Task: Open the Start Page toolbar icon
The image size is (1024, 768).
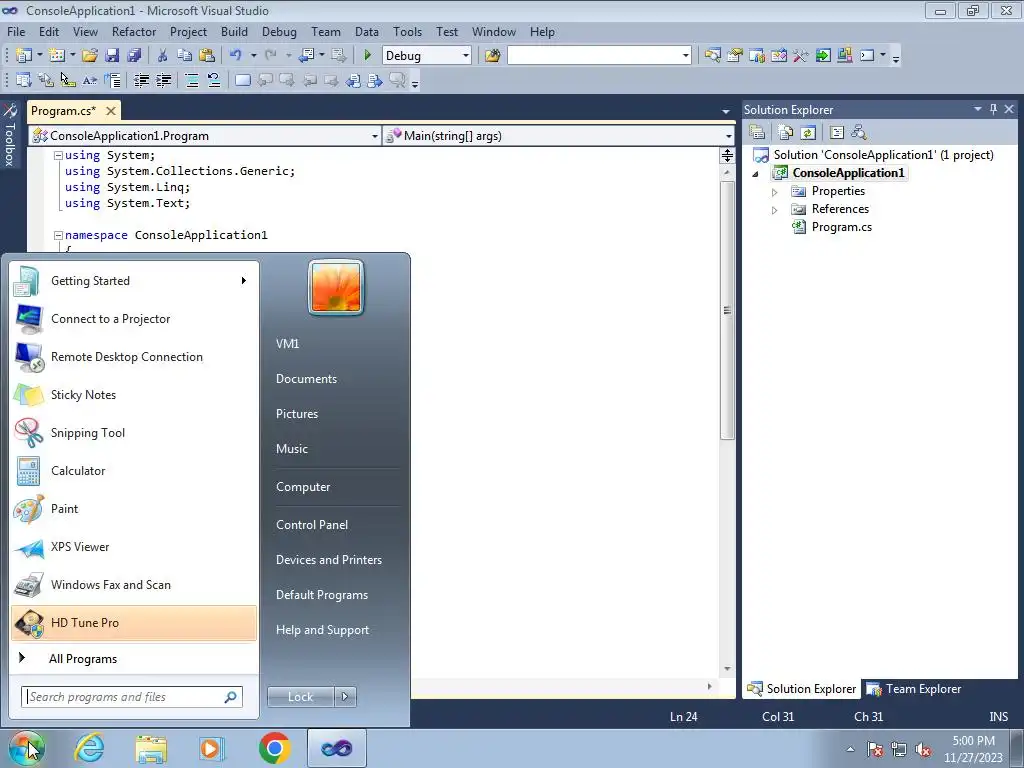Action: pyautogui.click(x=823, y=56)
